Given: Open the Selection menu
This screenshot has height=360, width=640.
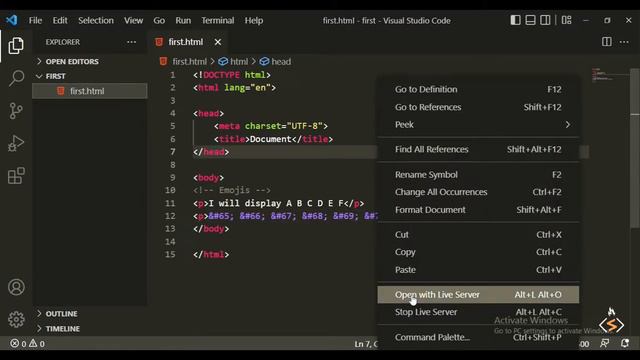Looking at the screenshot, I should click(96, 20).
